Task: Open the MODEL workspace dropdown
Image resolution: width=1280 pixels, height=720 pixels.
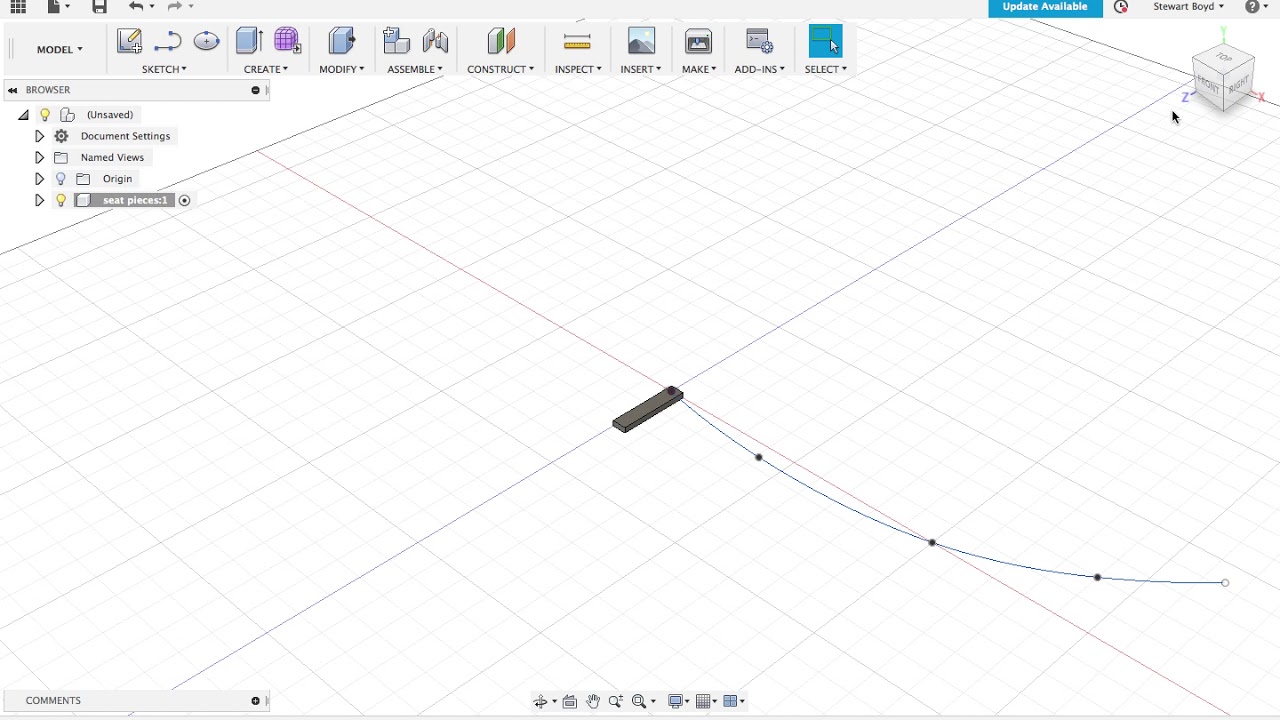Action: point(60,49)
